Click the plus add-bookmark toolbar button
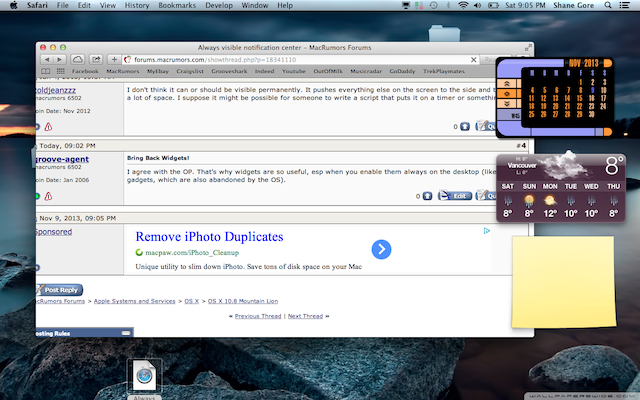Screen dimensions: 640x400 tap(114, 60)
